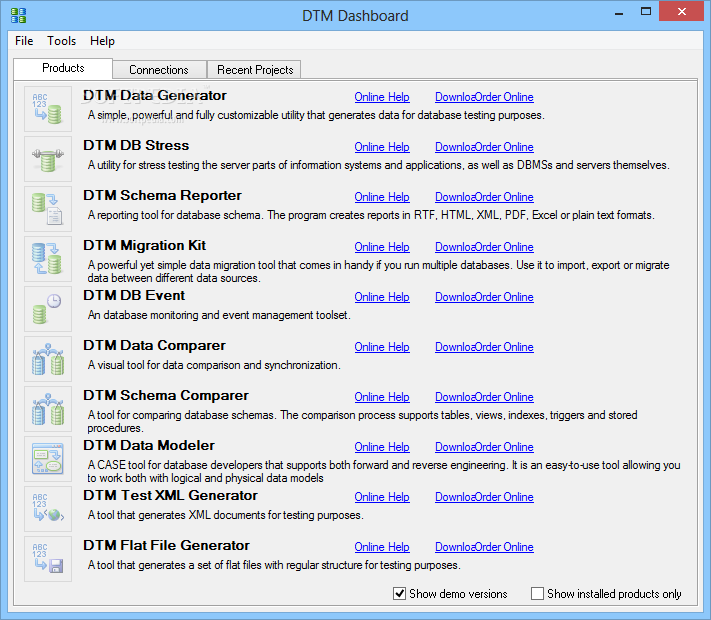Open Online Help for DTM Data Modeler
Image resolution: width=711 pixels, height=620 pixels.
(382, 447)
